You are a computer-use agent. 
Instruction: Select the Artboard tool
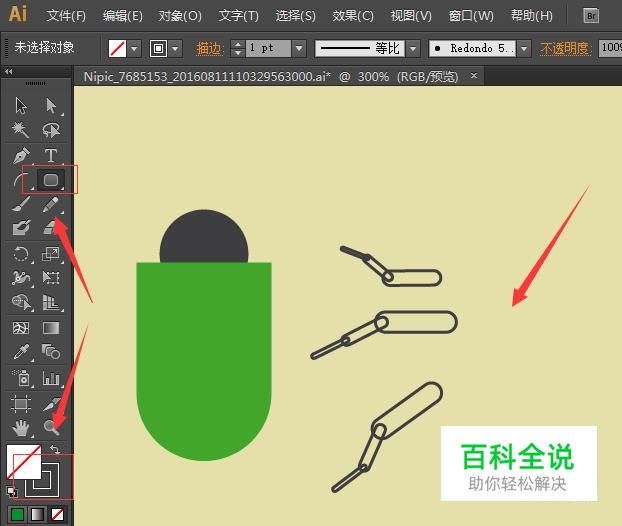[21, 403]
